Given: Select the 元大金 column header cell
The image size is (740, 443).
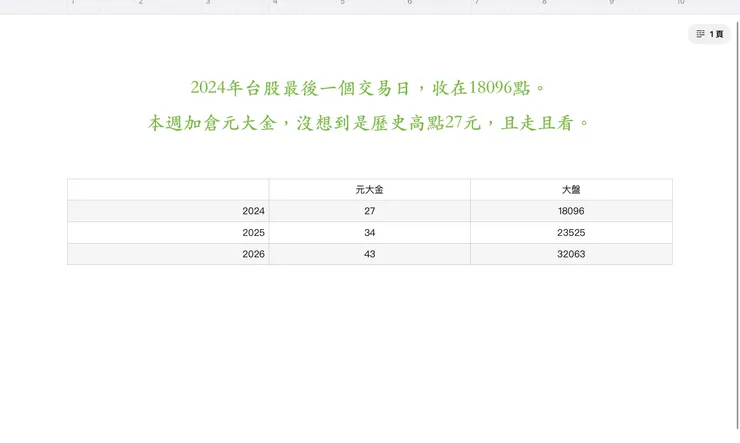Looking at the screenshot, I should (x=370, y=190).
